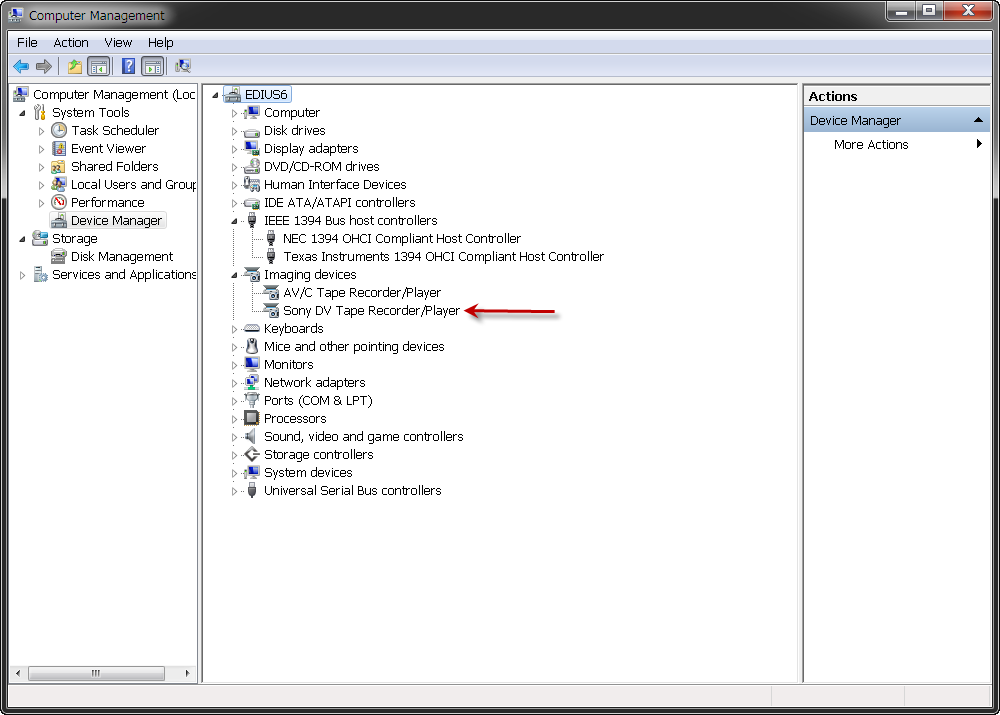
Task: Click the left pane scroll left arrow
Action: point(18,674)
